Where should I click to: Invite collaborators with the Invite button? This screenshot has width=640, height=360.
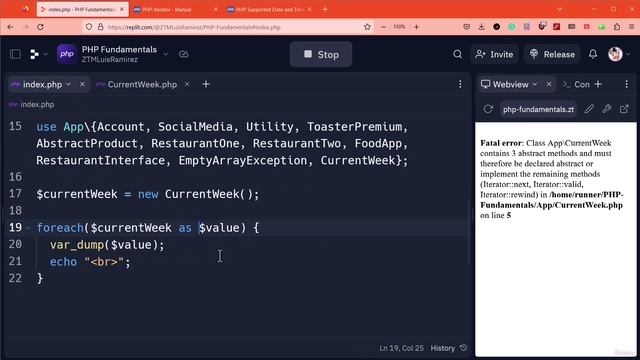tap(494, 54)
